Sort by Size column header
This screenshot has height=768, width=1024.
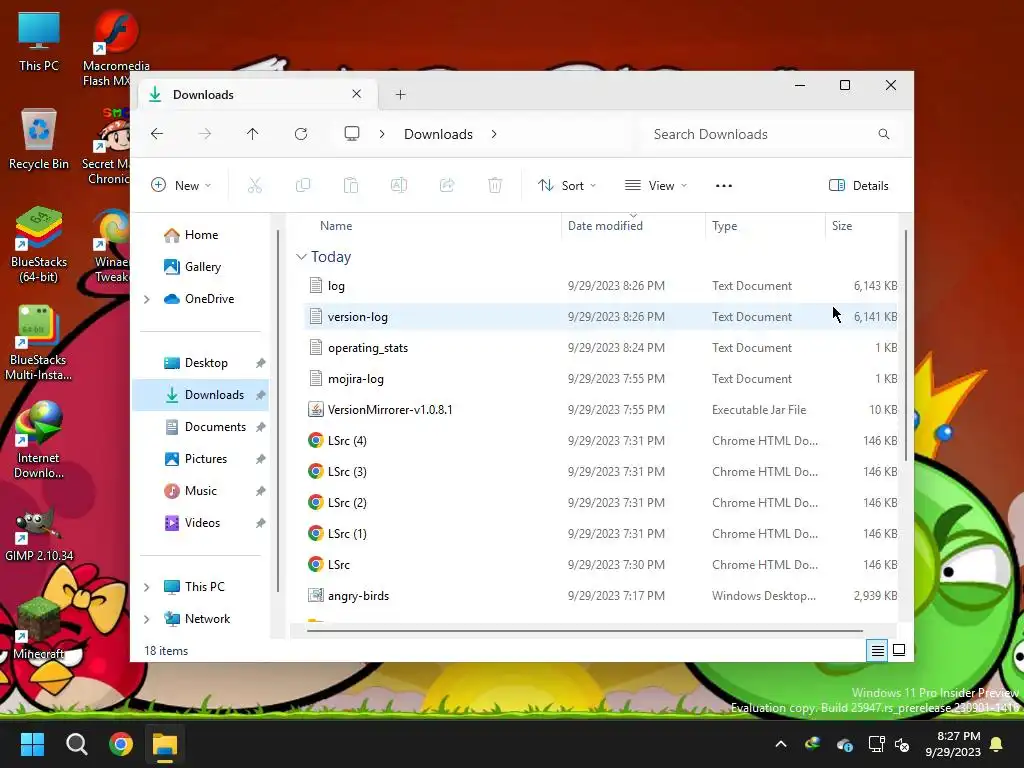[842, 226]
